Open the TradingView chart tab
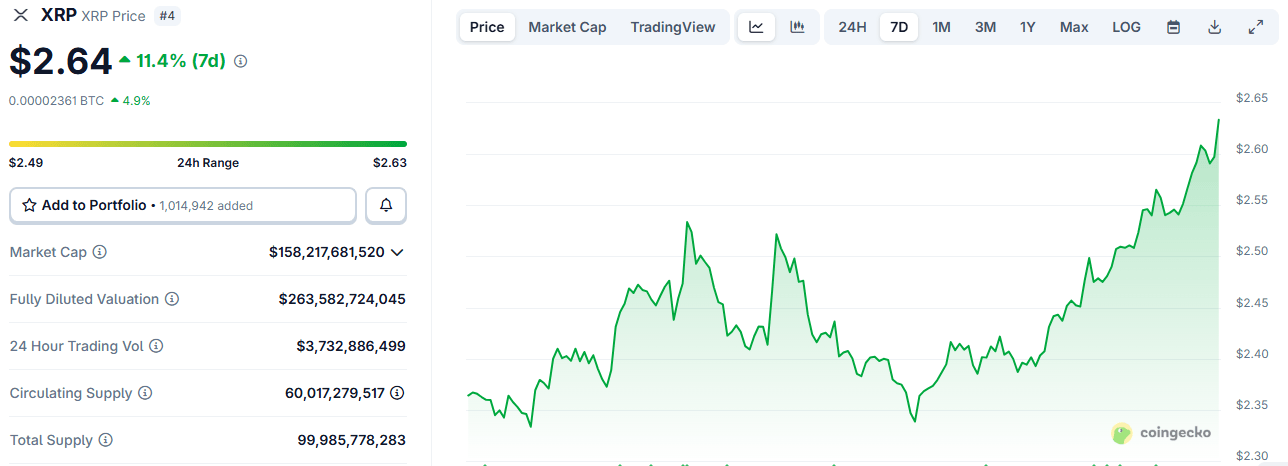The image size is (1288, 466). (x=673, y=27)
